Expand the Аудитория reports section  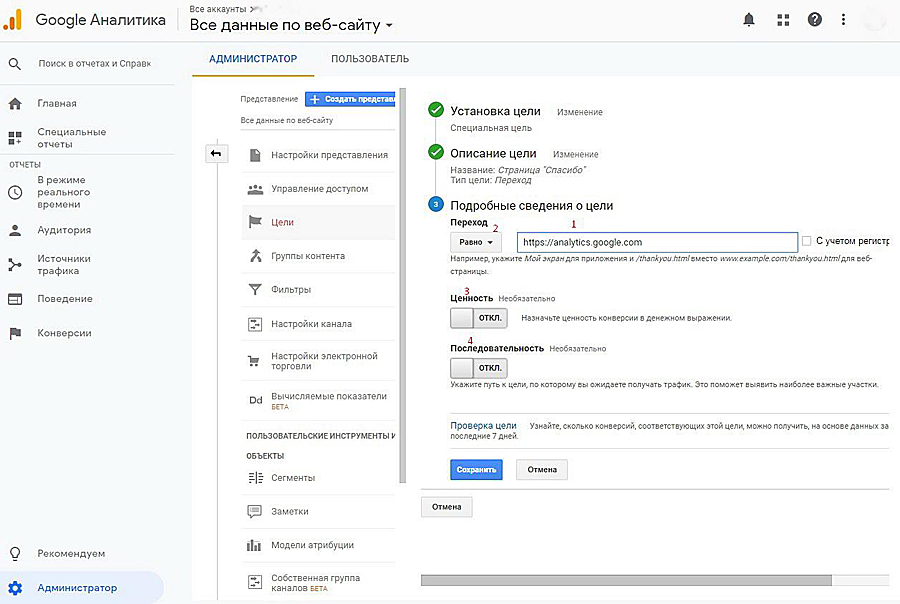pyautogui.click(x=64, y=230)
